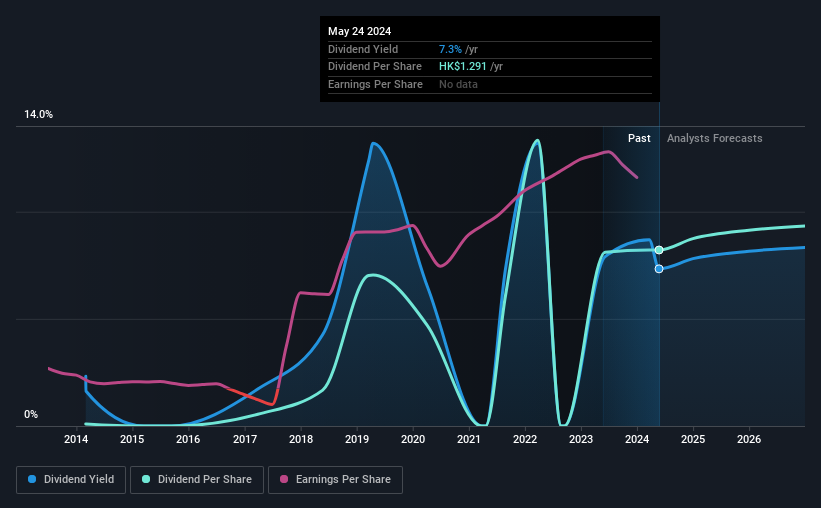Screen dimensions: 821x508
Task: Click the HK$1.291 dividend per share value
Action: point(463,67)
